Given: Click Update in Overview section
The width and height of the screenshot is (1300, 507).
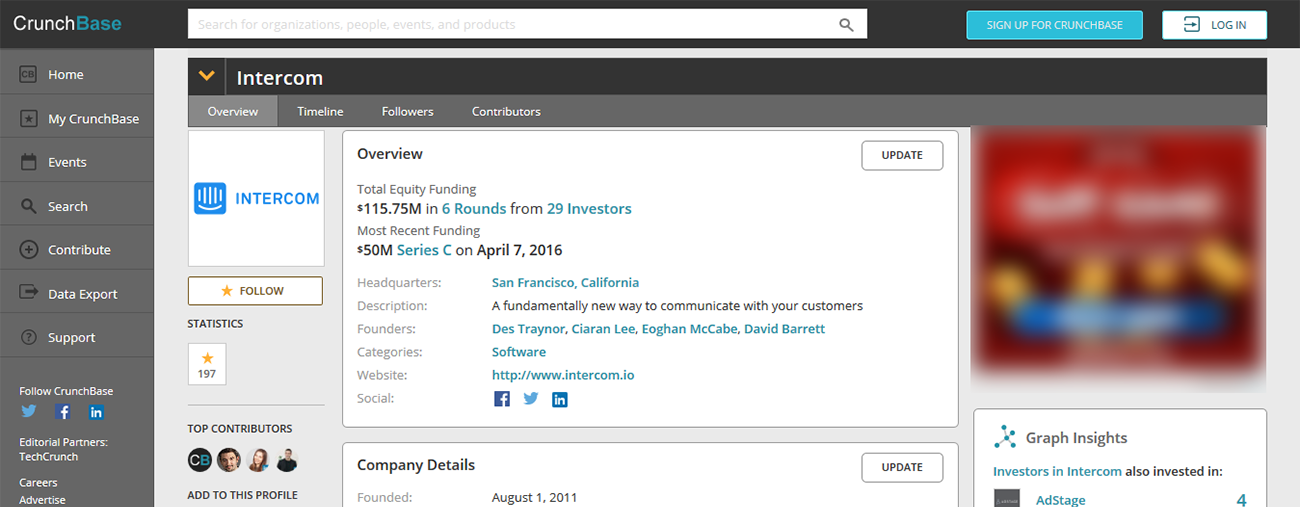Looking at the screenshot, I should (x=902, y=156).
